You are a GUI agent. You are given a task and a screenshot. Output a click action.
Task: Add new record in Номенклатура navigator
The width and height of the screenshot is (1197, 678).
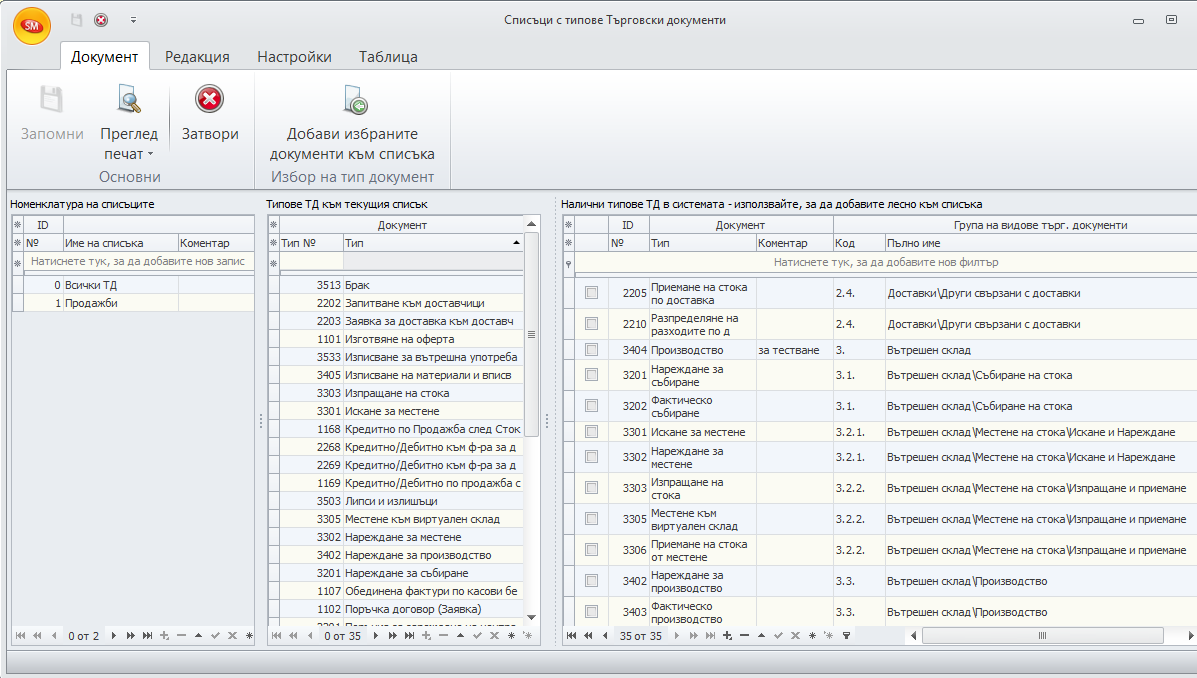[164, 635]
